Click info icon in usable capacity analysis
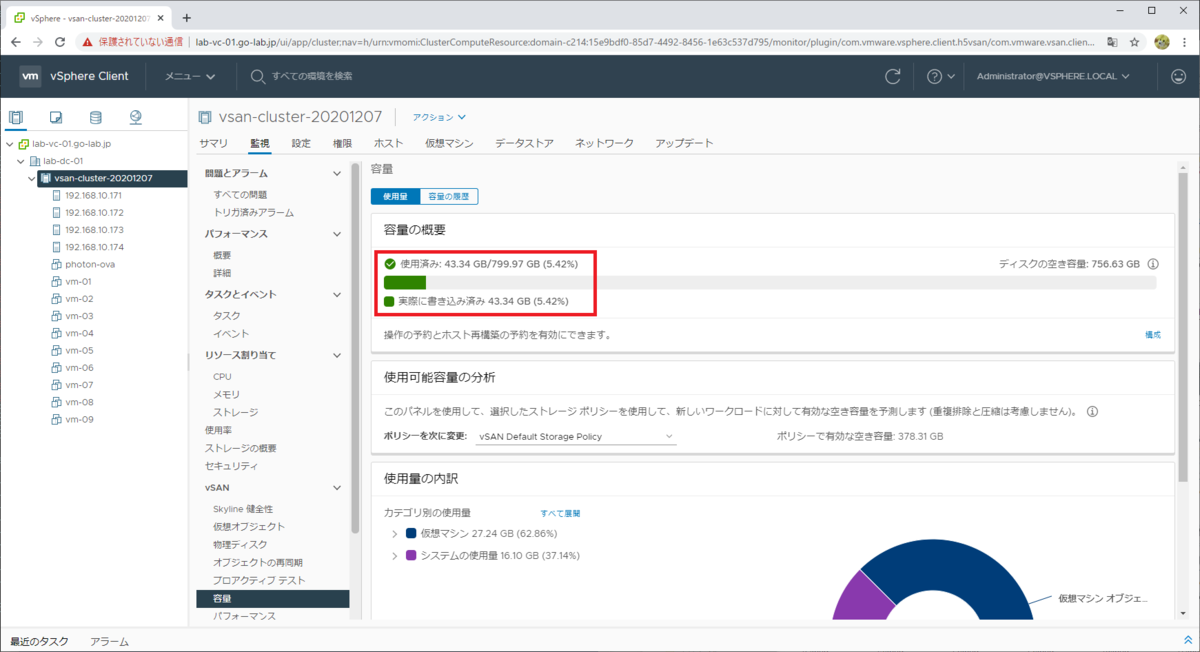 pos(1092,411)
